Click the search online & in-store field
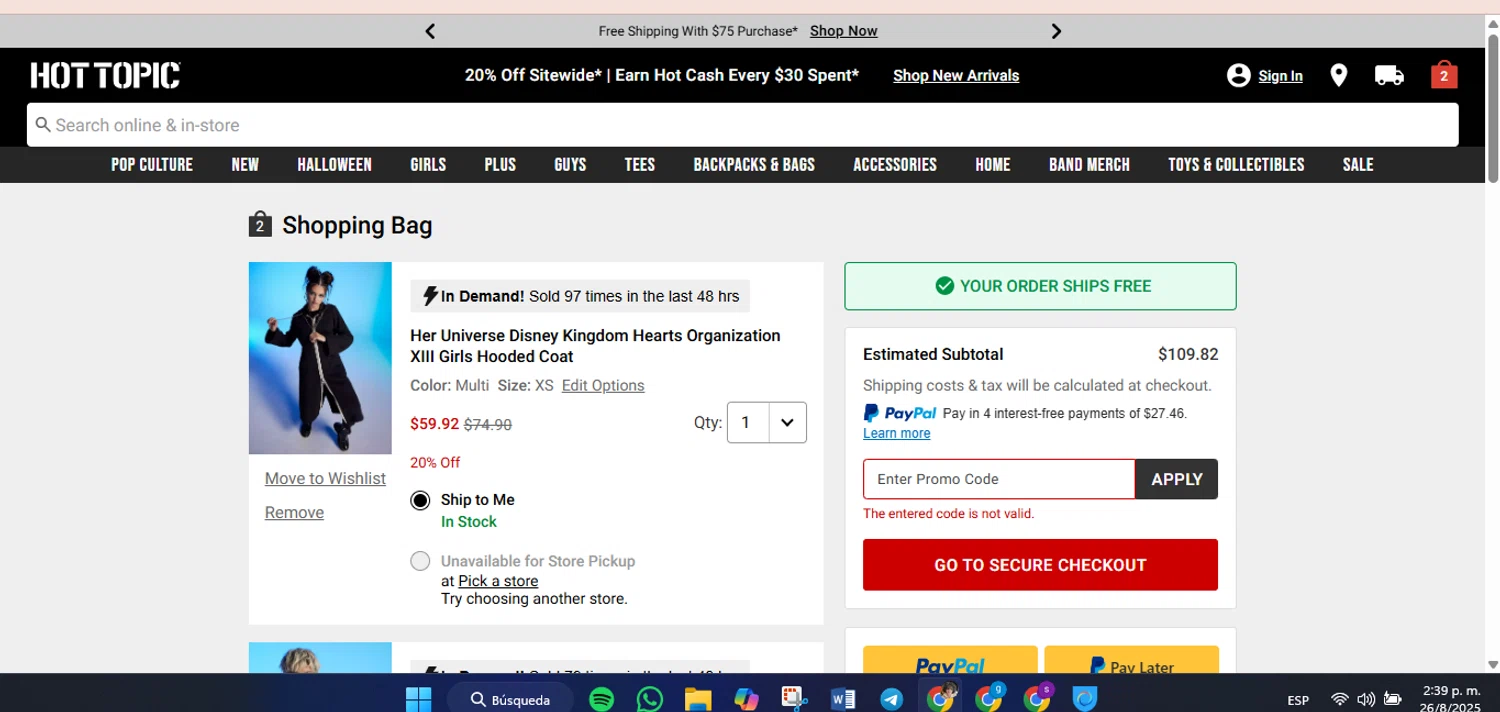The width and height of the screenshot is (1500, 712). [x=742, y=125]
